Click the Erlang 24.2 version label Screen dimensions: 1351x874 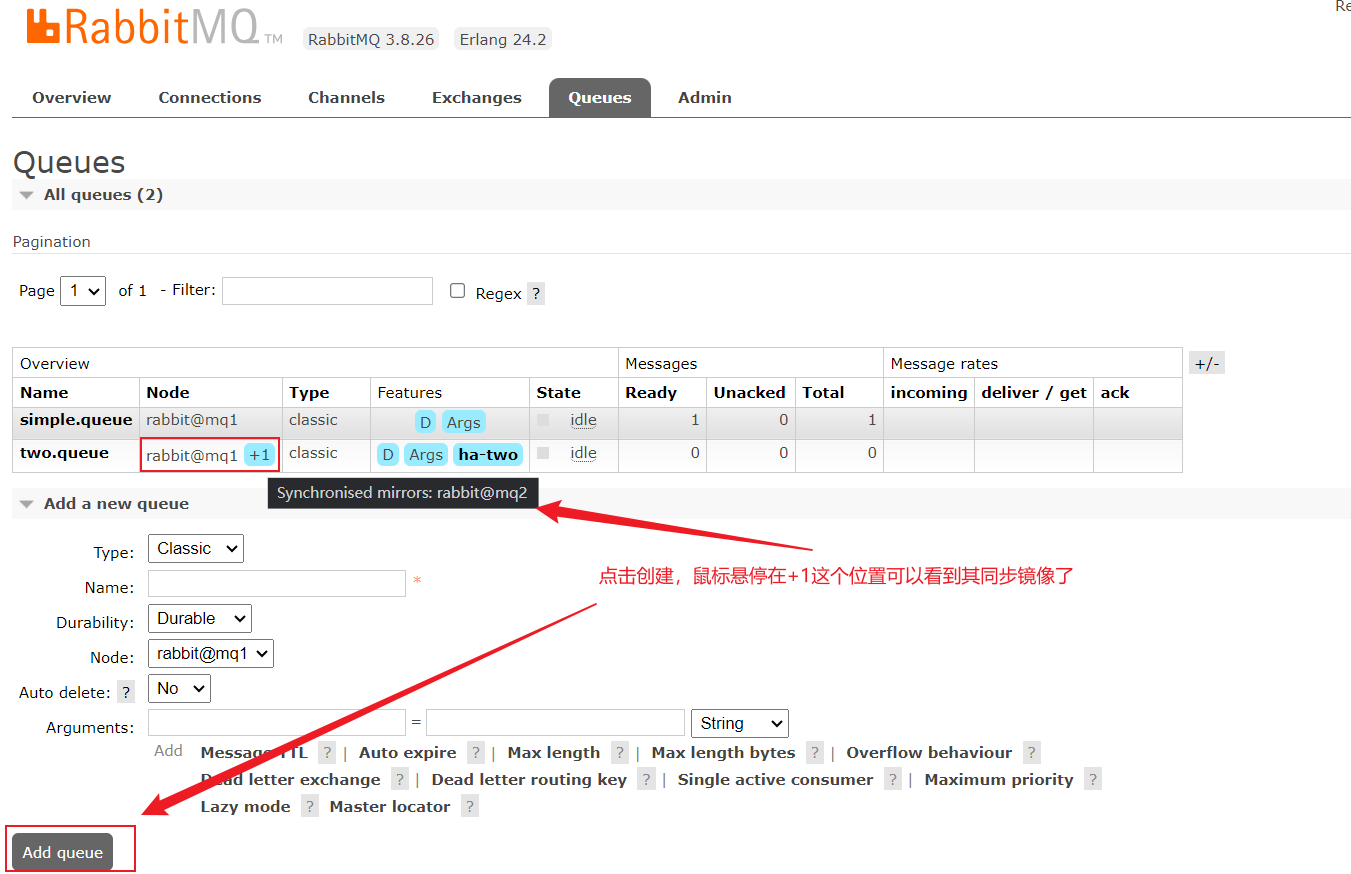point(503,40)
